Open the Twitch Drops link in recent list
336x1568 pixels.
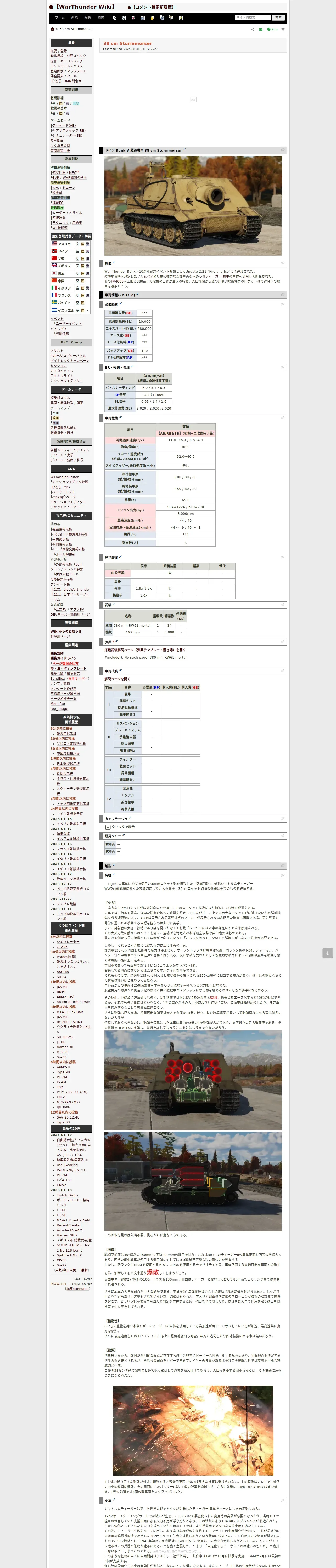[68, 1196]
